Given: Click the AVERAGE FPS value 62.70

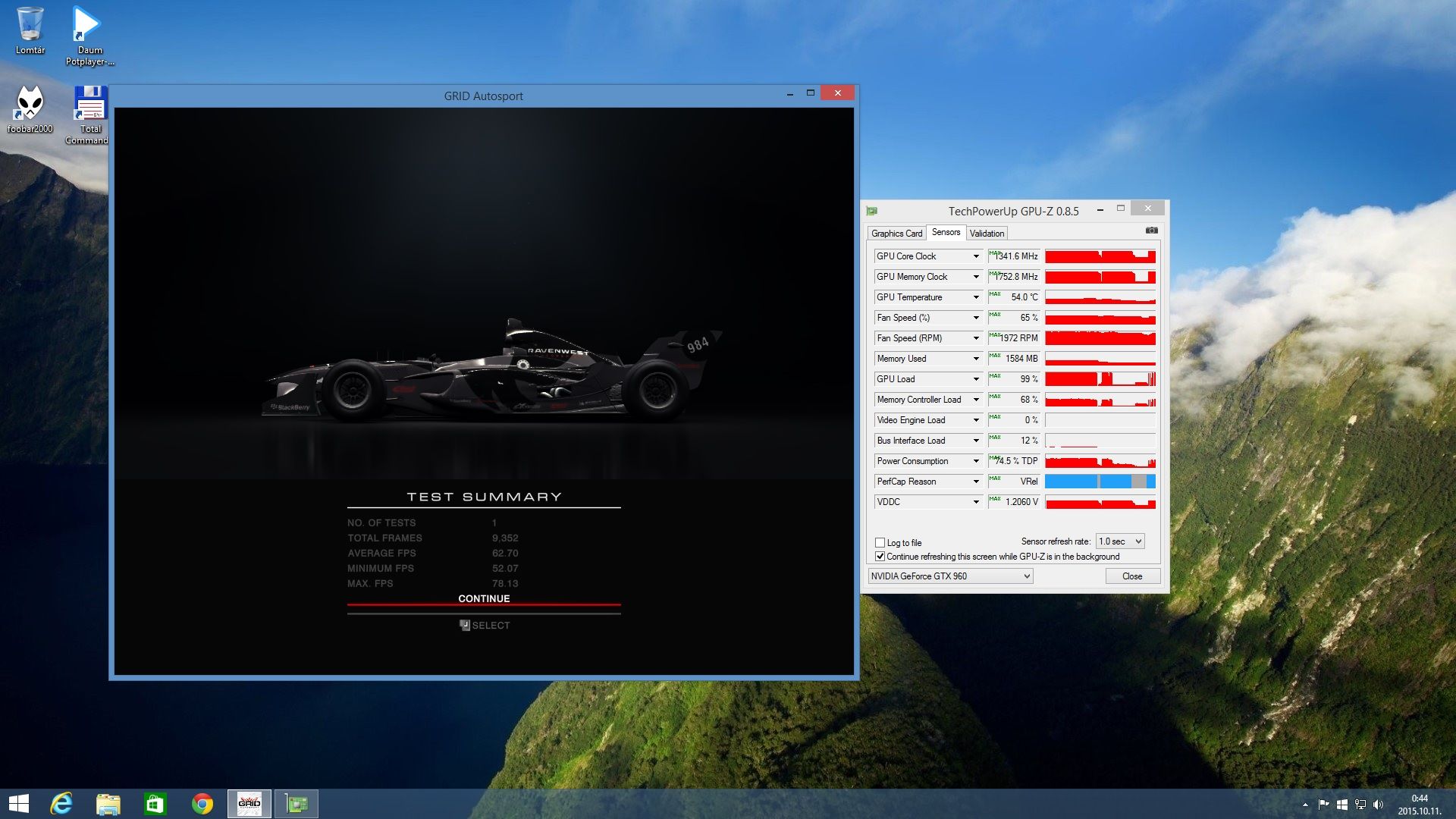Looking at the screenshot, I should [505, 554].
